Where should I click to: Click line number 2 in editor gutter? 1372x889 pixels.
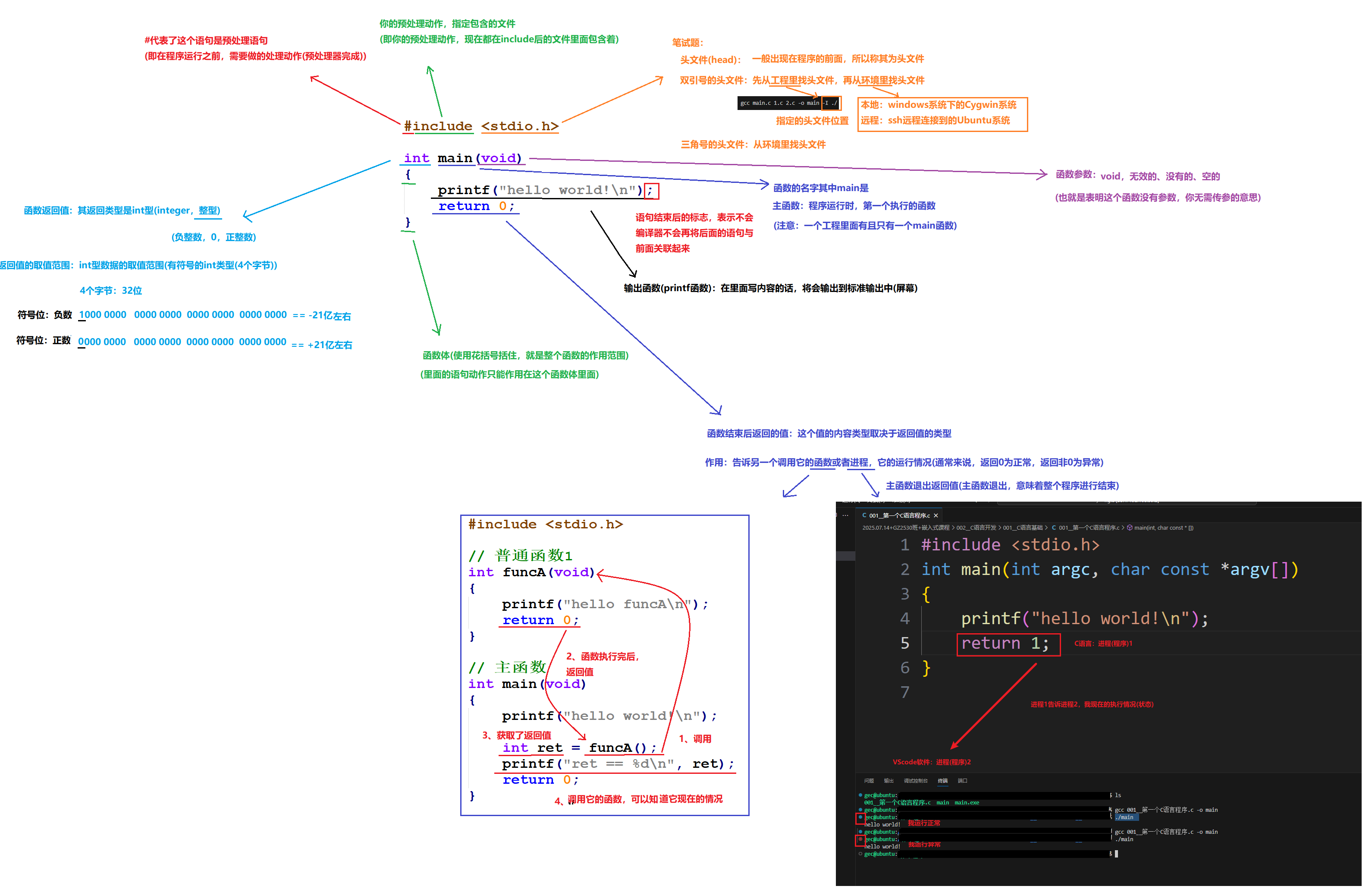pyautogui.click(x=904, y=570)
